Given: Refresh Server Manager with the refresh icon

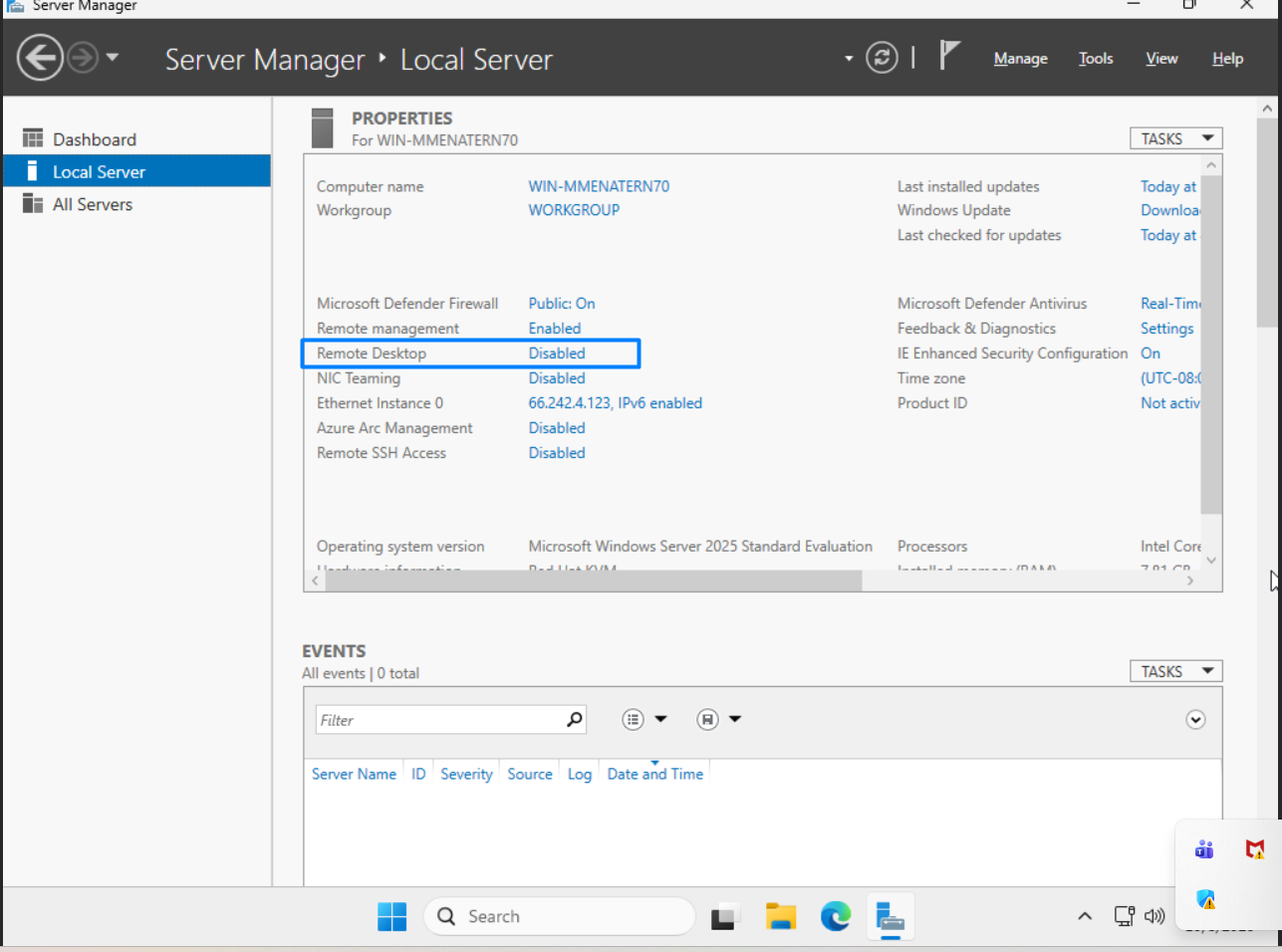Looking at the screenshot, I should [882, 58].
